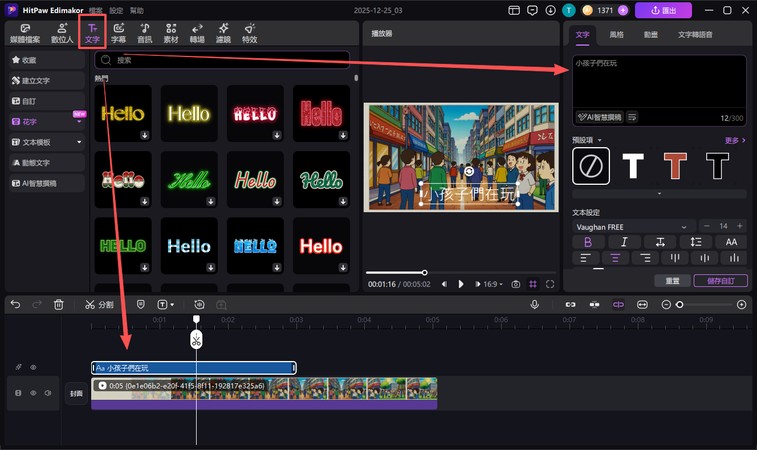Click the download icon in title bar

(550, 10)
